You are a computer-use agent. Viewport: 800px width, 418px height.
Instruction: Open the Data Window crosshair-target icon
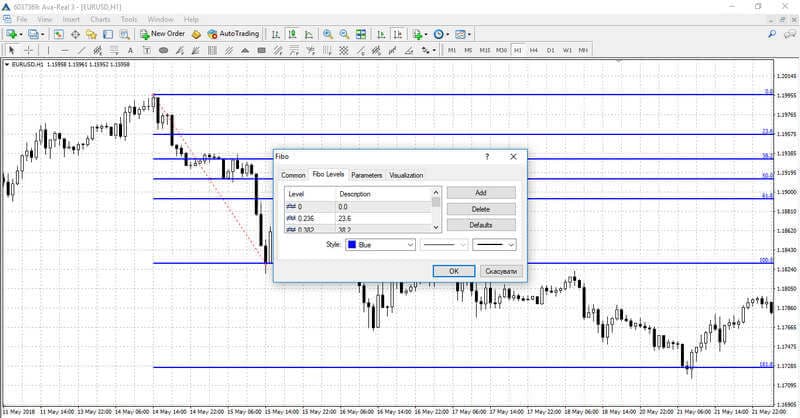75,34
